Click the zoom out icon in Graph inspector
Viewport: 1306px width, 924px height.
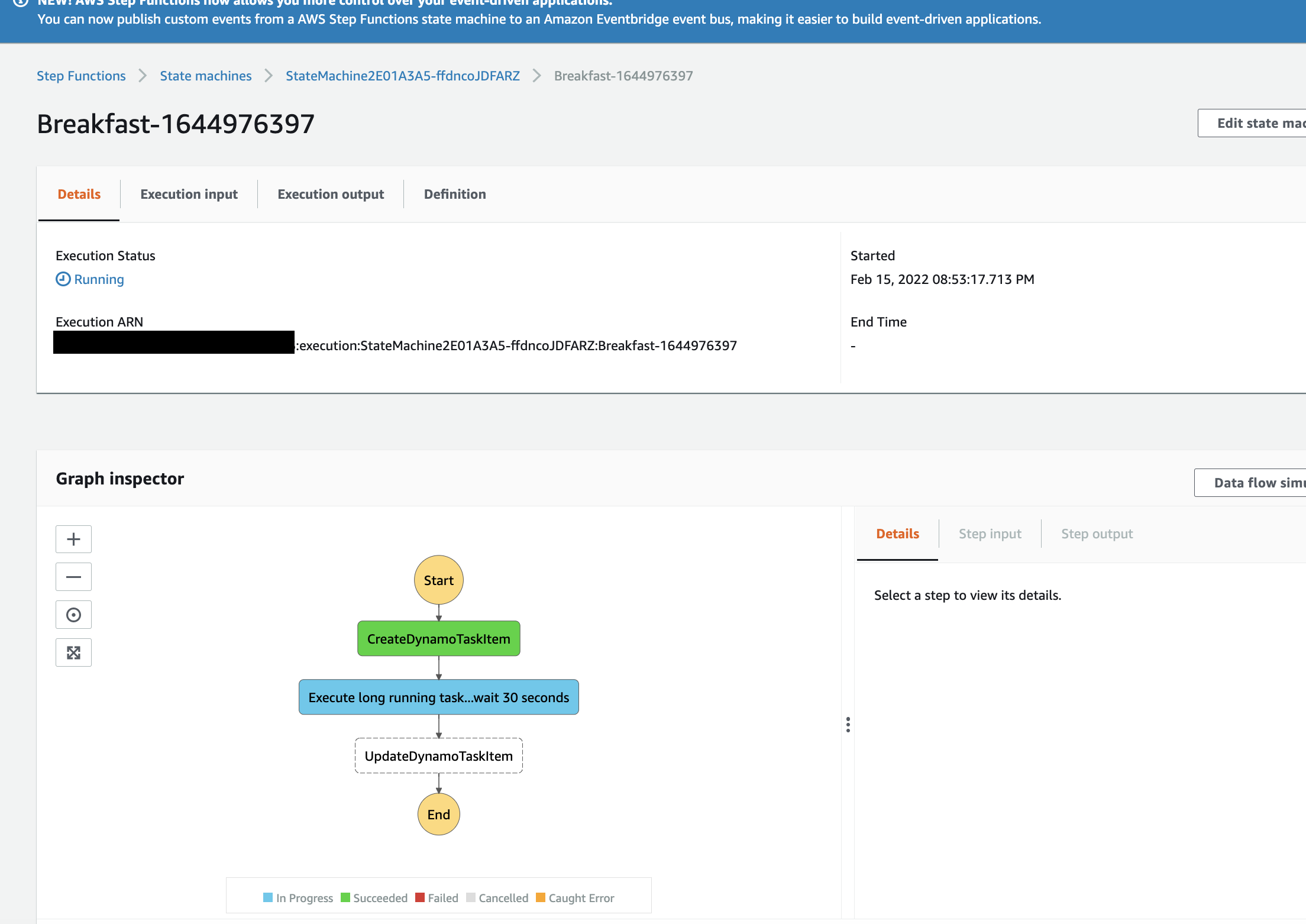74,577
